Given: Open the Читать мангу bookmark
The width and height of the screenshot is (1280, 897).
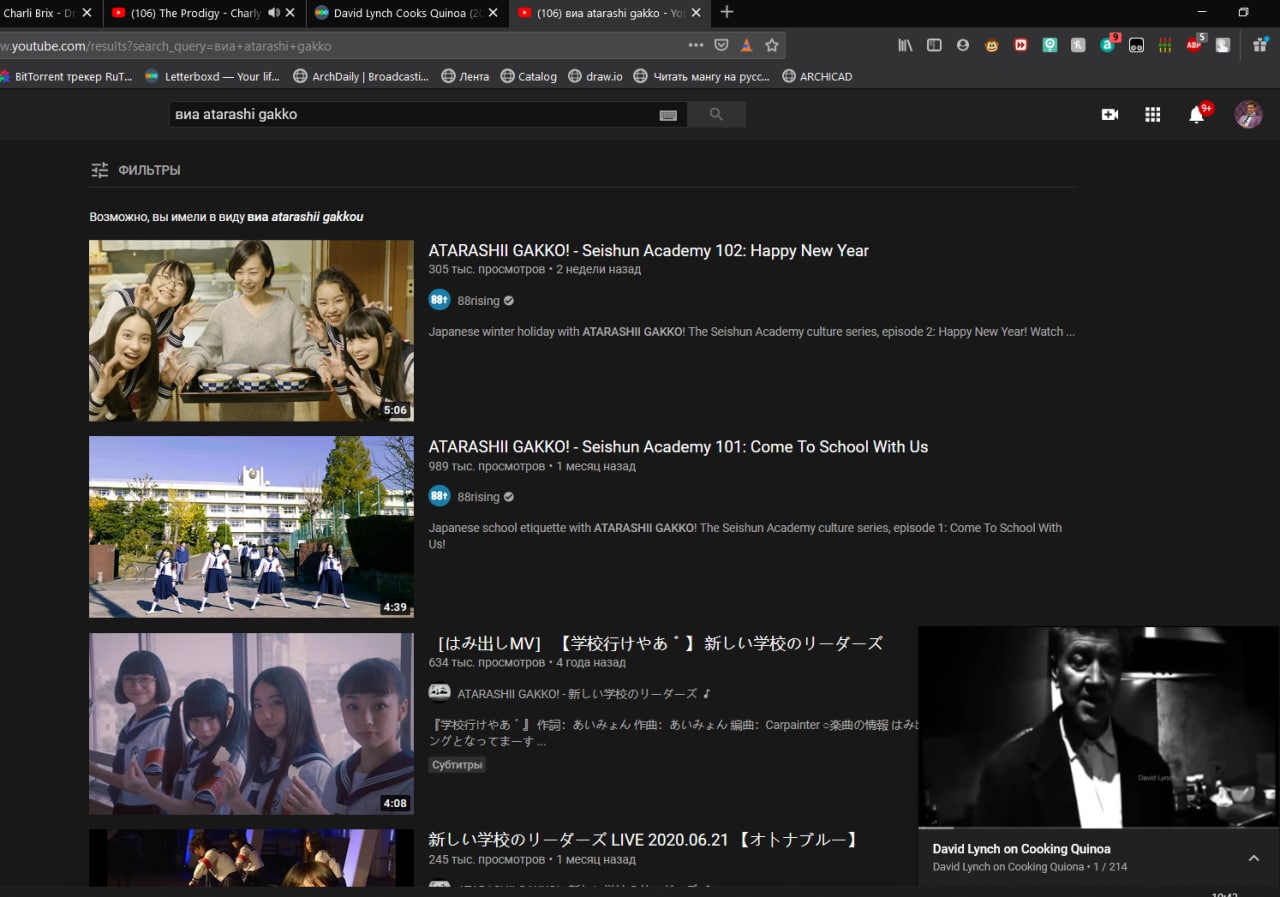Looking at the screenshot, I should 702,77.
